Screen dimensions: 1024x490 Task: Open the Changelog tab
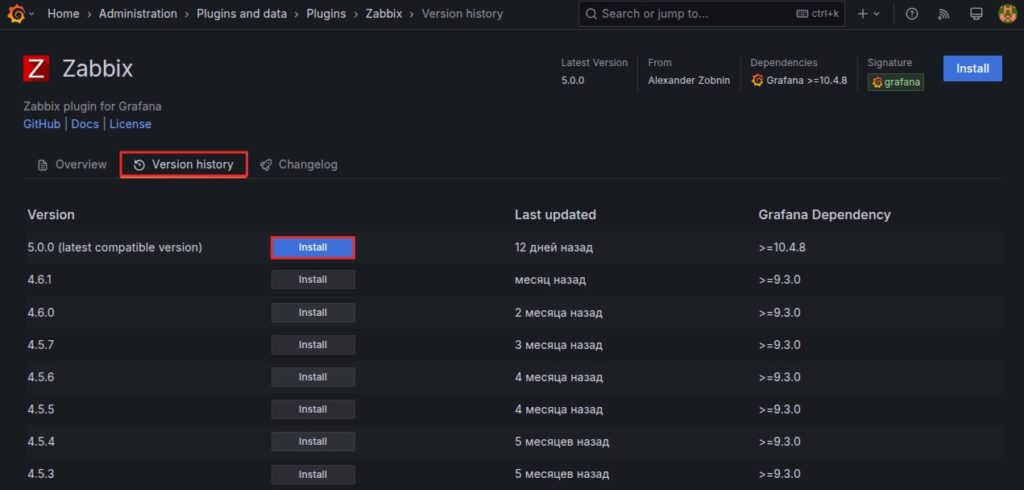(298, 164)
